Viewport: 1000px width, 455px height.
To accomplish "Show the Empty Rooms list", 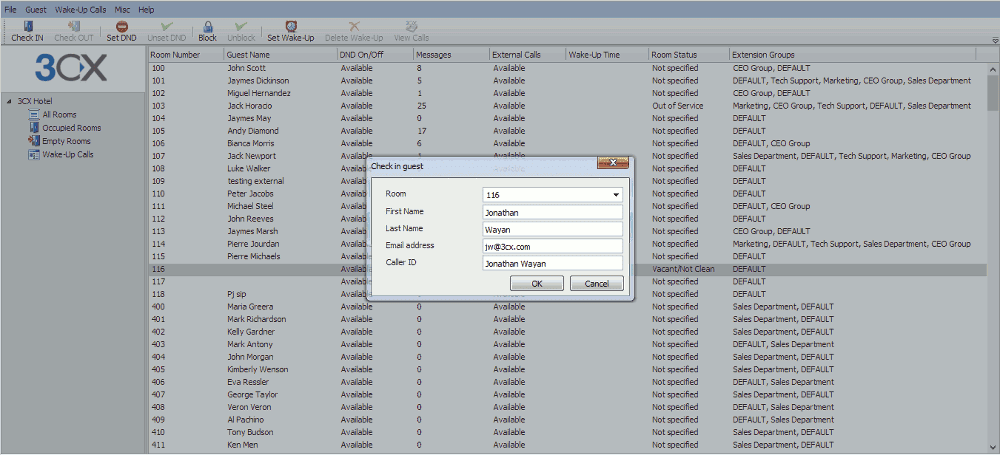I will click(x=65, y=141).
